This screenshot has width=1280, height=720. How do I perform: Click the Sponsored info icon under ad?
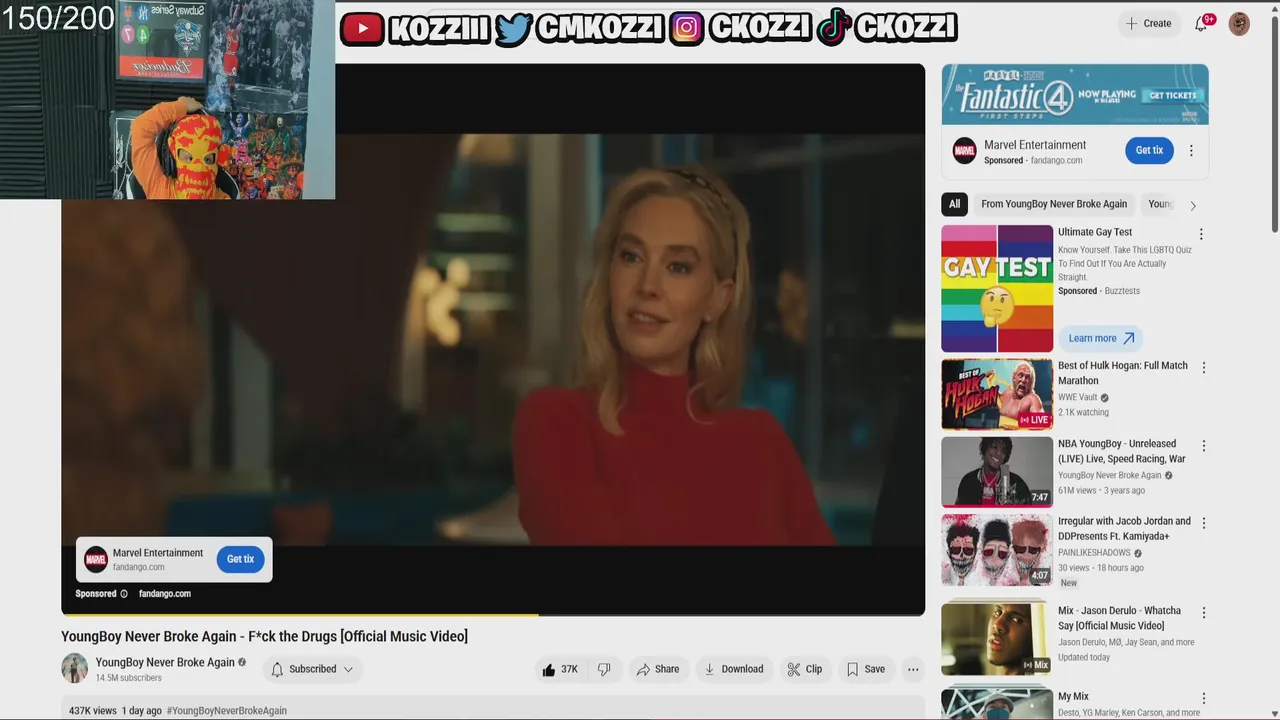(124, 594)
